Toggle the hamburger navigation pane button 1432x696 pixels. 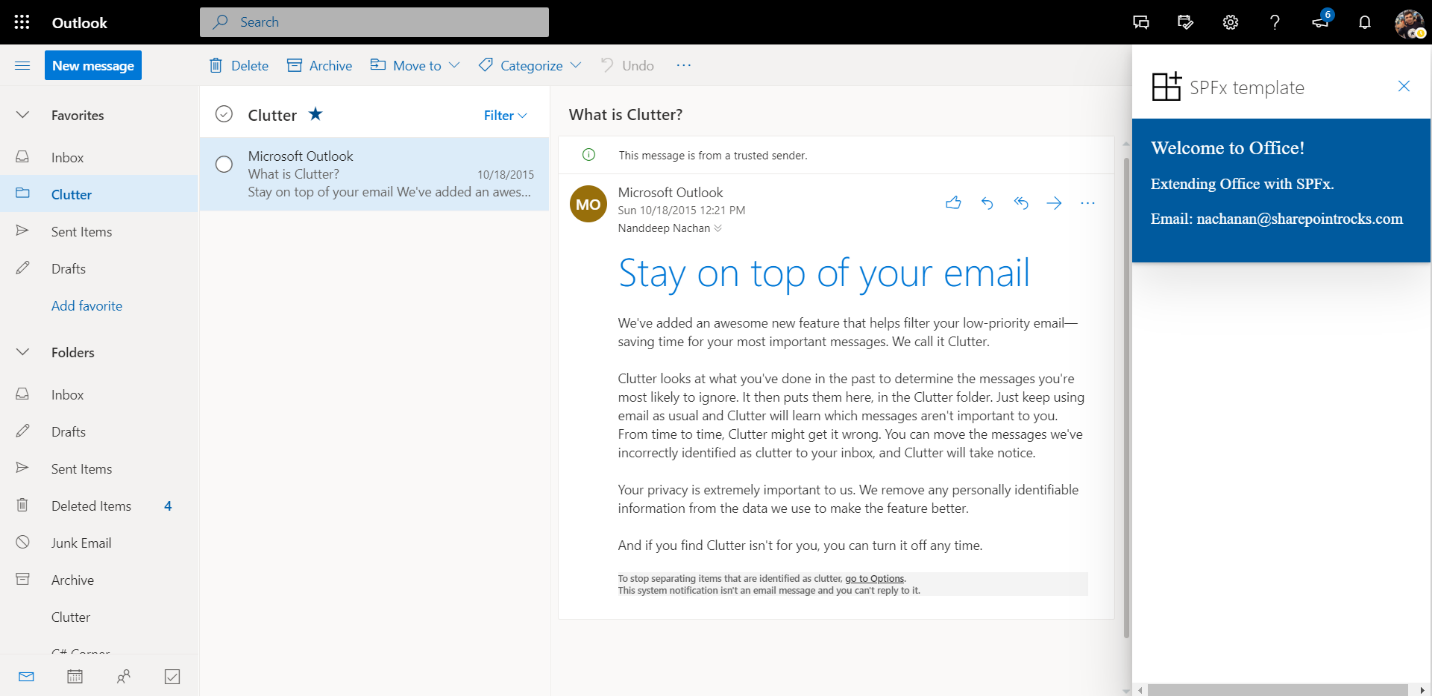tap(22, 66)
